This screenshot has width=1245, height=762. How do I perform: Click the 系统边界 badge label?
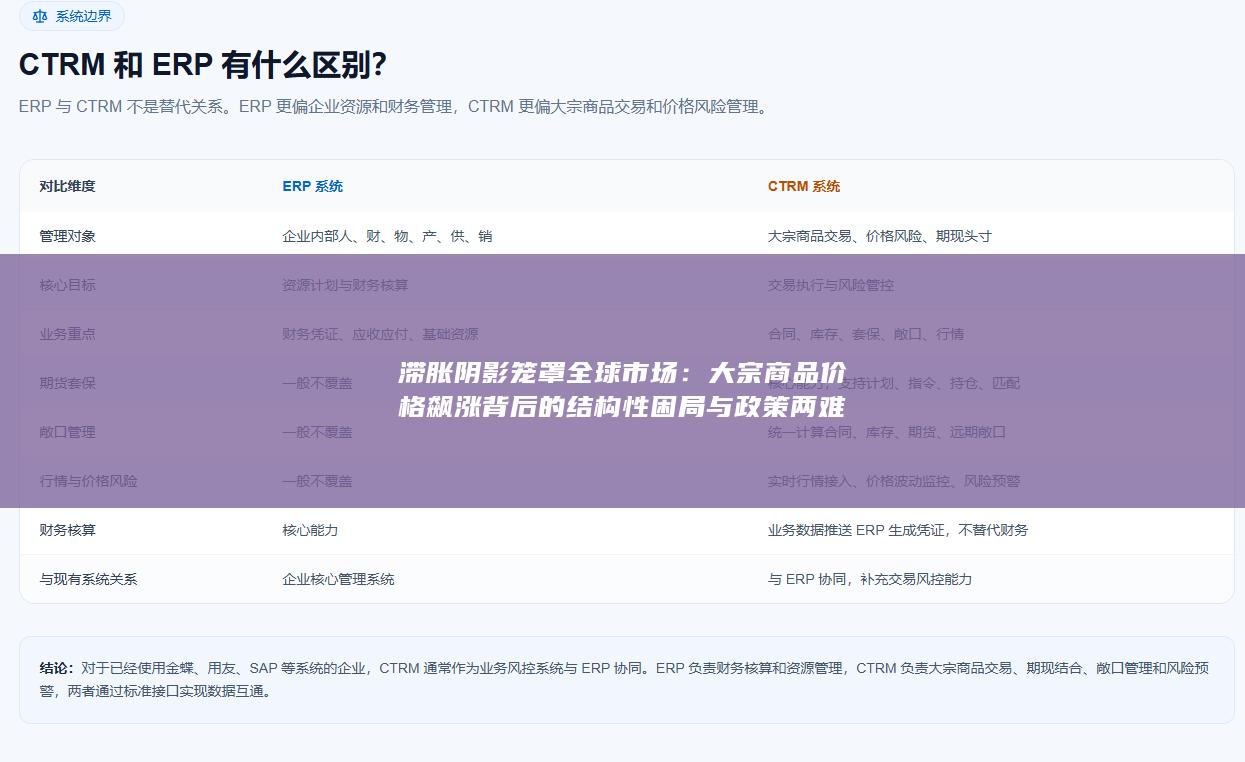(84, 16)
